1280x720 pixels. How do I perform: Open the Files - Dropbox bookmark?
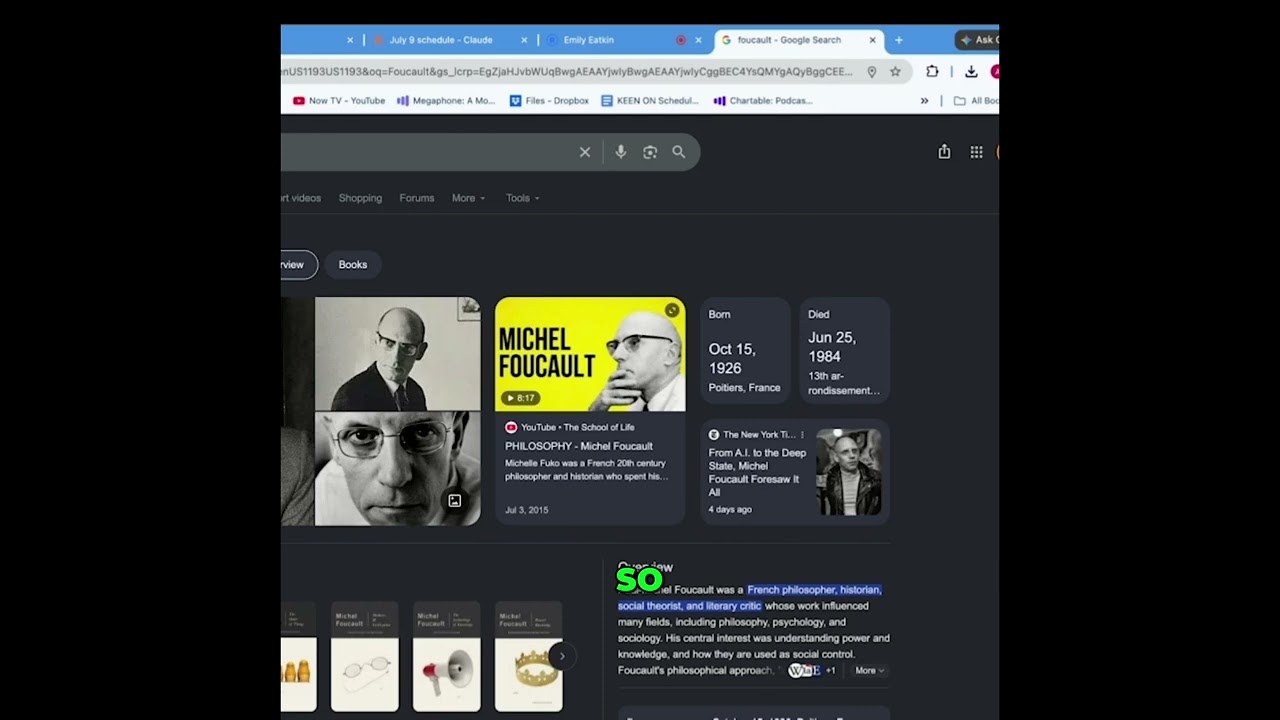point(549,100)
